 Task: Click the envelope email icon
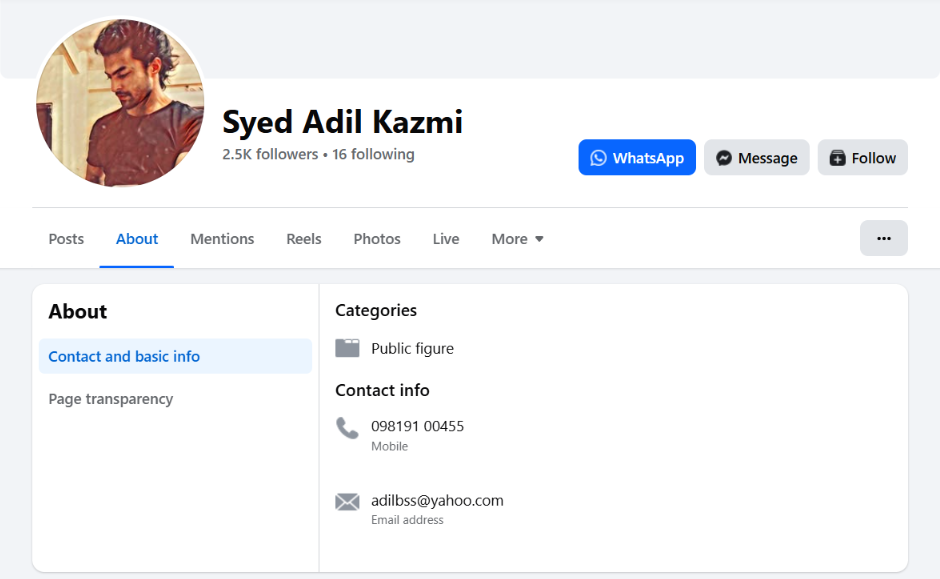tap(347, 502)
